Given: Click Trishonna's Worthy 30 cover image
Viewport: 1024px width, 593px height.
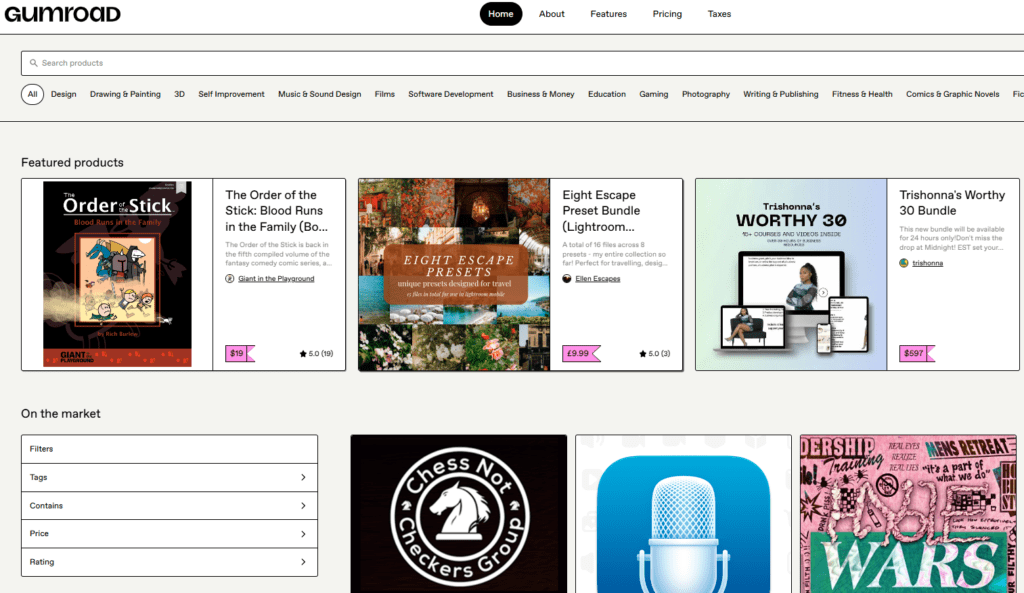Looking at the screenshot, I should click(791, 274).
